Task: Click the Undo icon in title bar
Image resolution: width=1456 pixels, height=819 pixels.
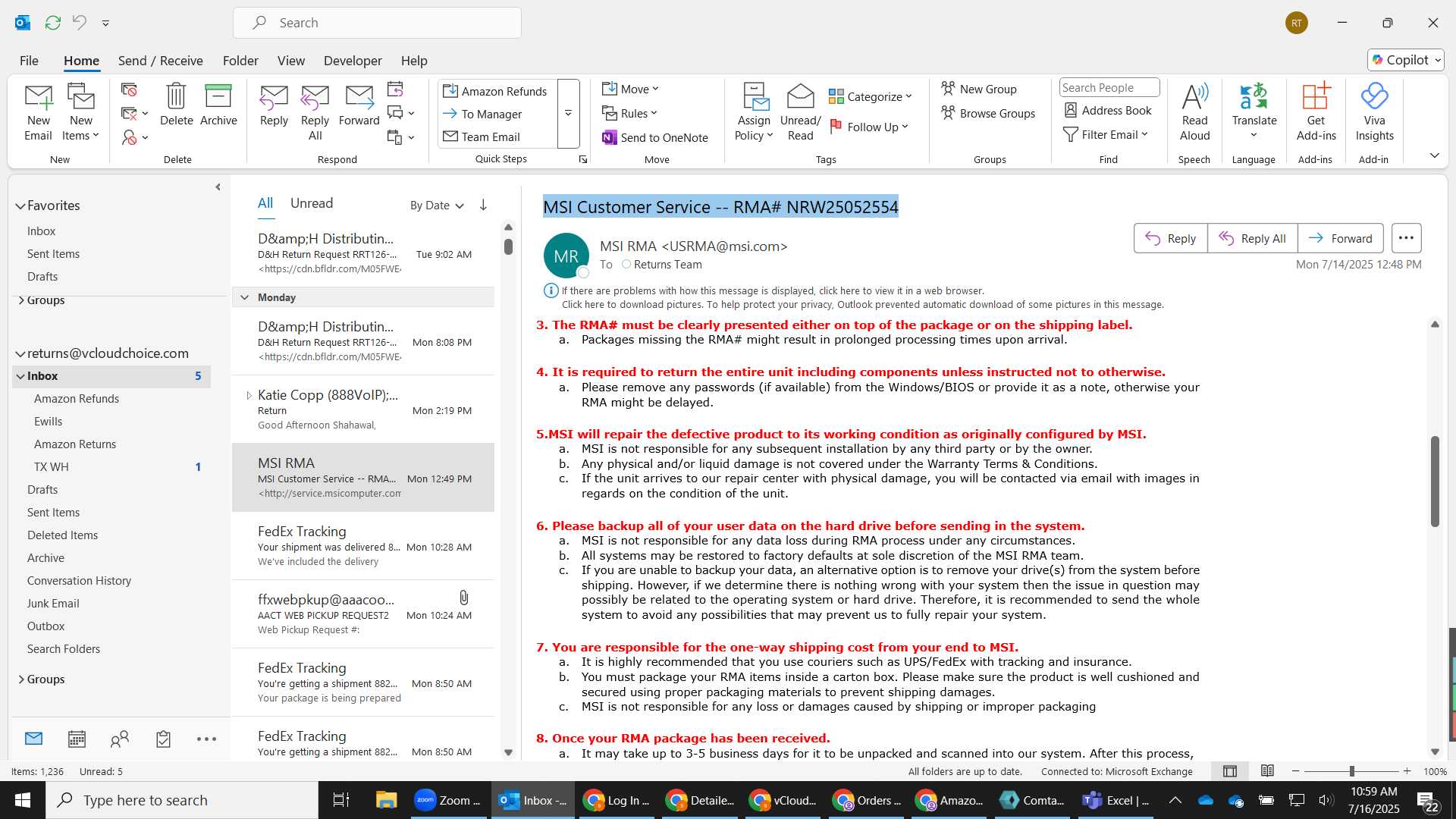Action: click(80, 23)
